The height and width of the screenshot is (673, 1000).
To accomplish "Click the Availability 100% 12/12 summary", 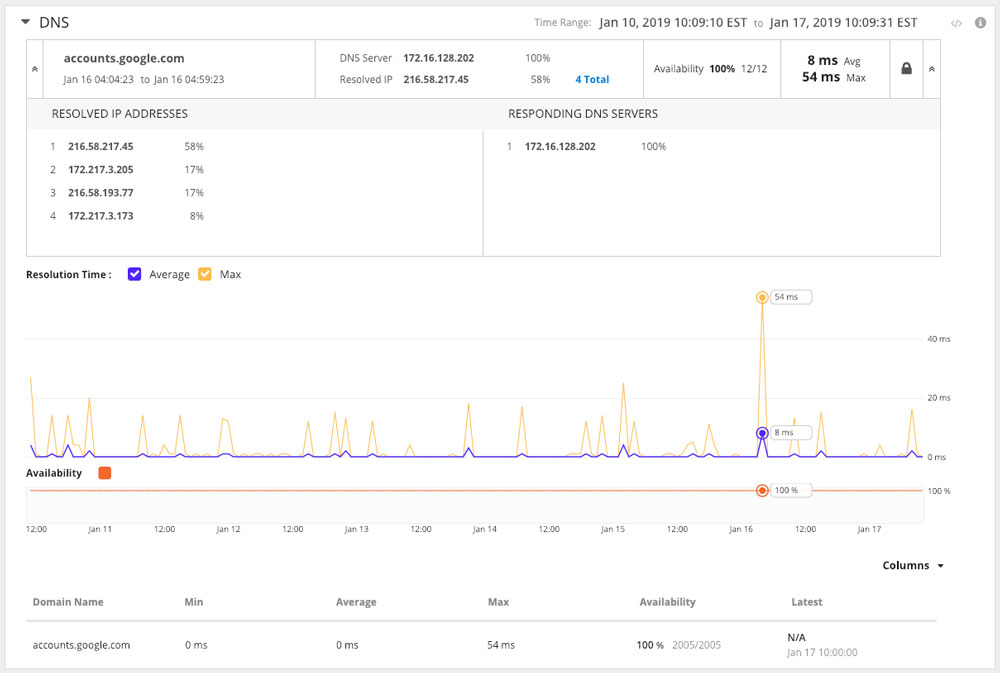I will [710, 68].
